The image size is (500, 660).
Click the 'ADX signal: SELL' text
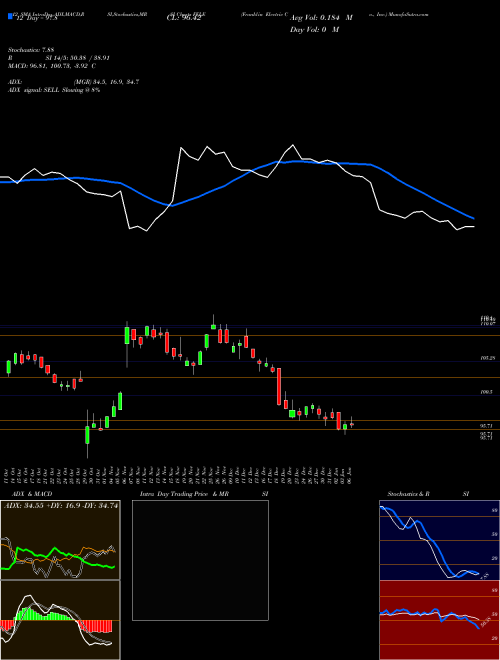(34, 90)
